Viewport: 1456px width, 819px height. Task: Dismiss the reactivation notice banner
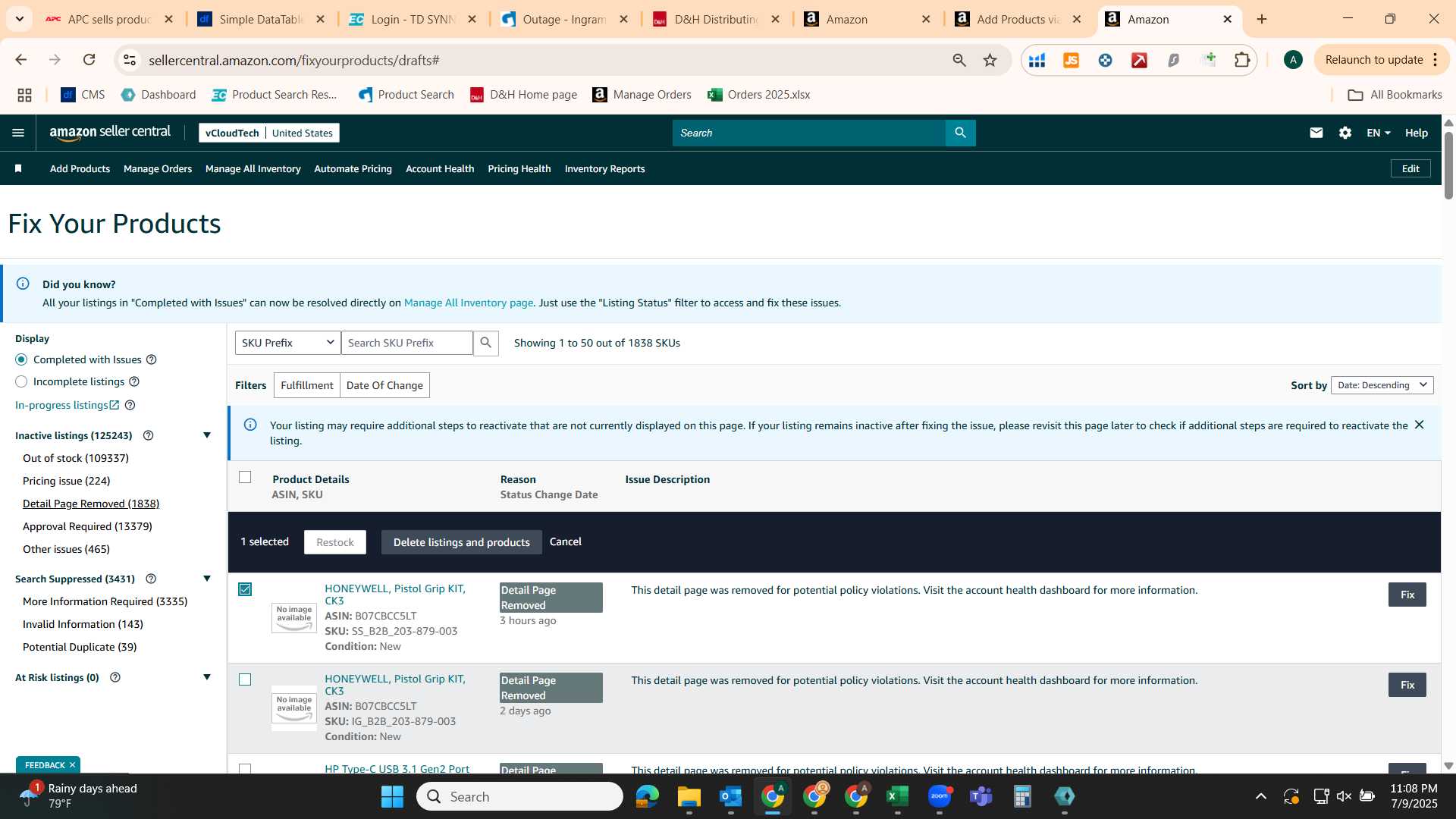pos(1419,425)
